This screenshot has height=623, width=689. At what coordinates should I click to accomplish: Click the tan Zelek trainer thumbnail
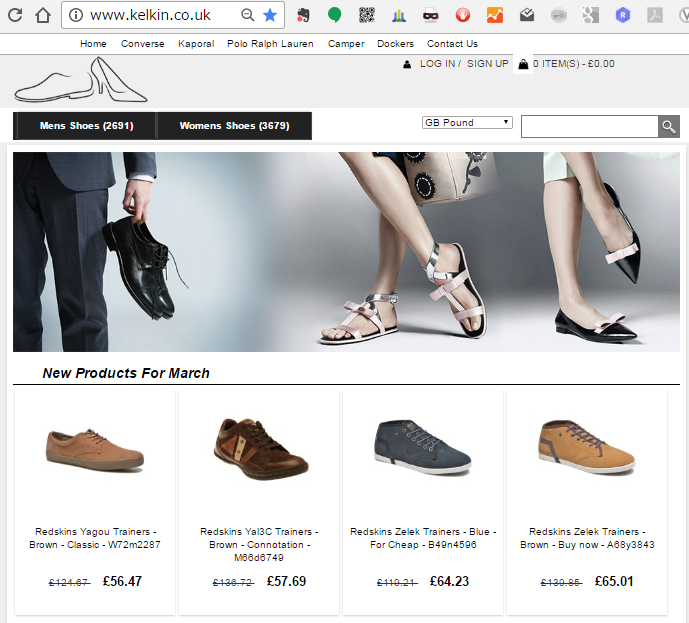587,446
